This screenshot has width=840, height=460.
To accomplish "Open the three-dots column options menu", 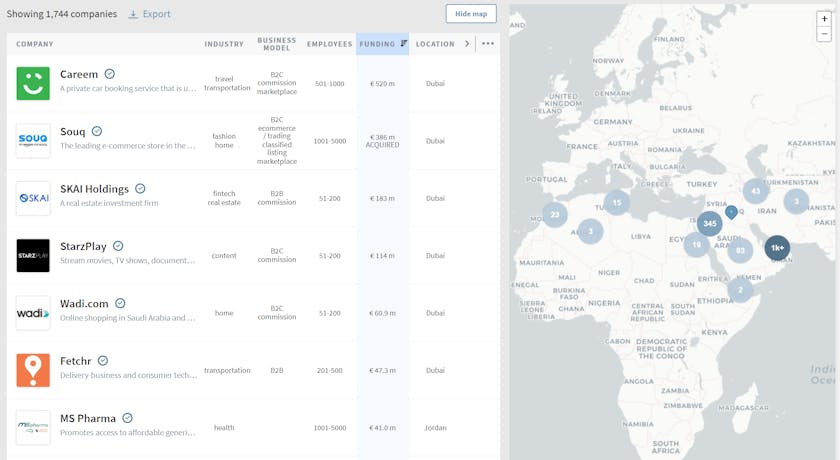I will (x=488, y=44).
